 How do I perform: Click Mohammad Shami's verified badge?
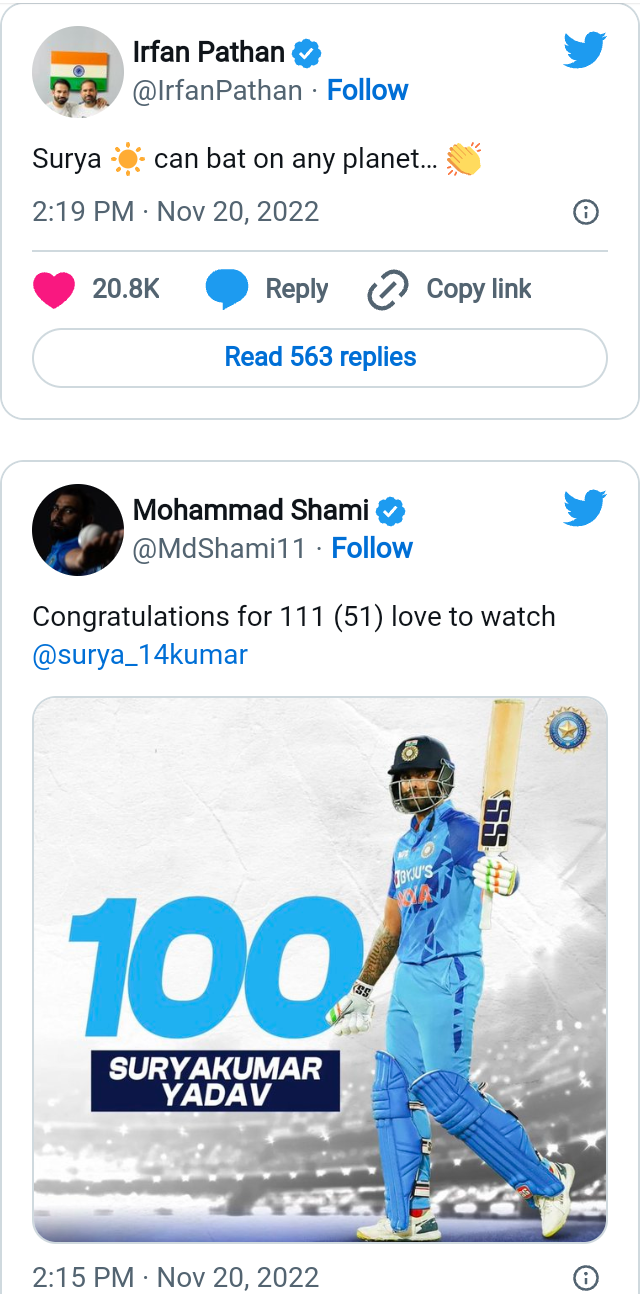(x=390, y=511)
